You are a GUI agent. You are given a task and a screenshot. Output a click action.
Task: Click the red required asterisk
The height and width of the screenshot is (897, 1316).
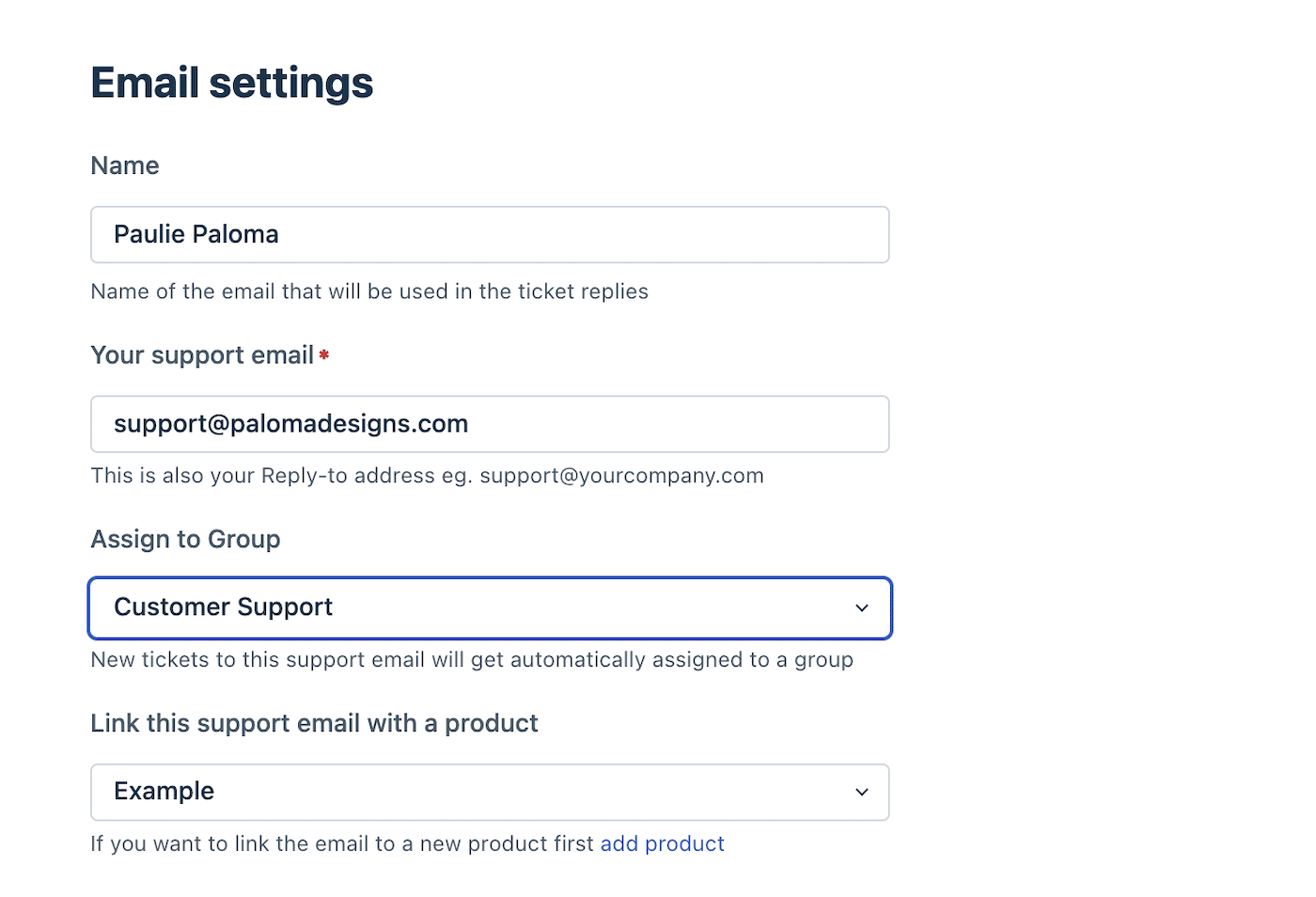[323, 355]
